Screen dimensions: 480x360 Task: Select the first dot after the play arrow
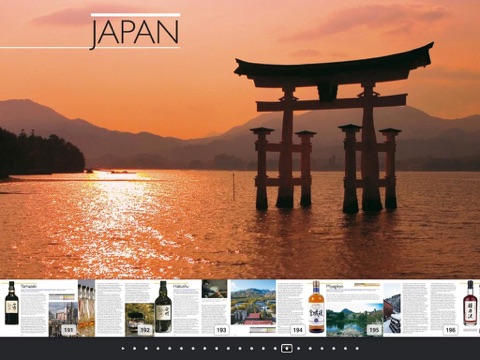(134, 349)
